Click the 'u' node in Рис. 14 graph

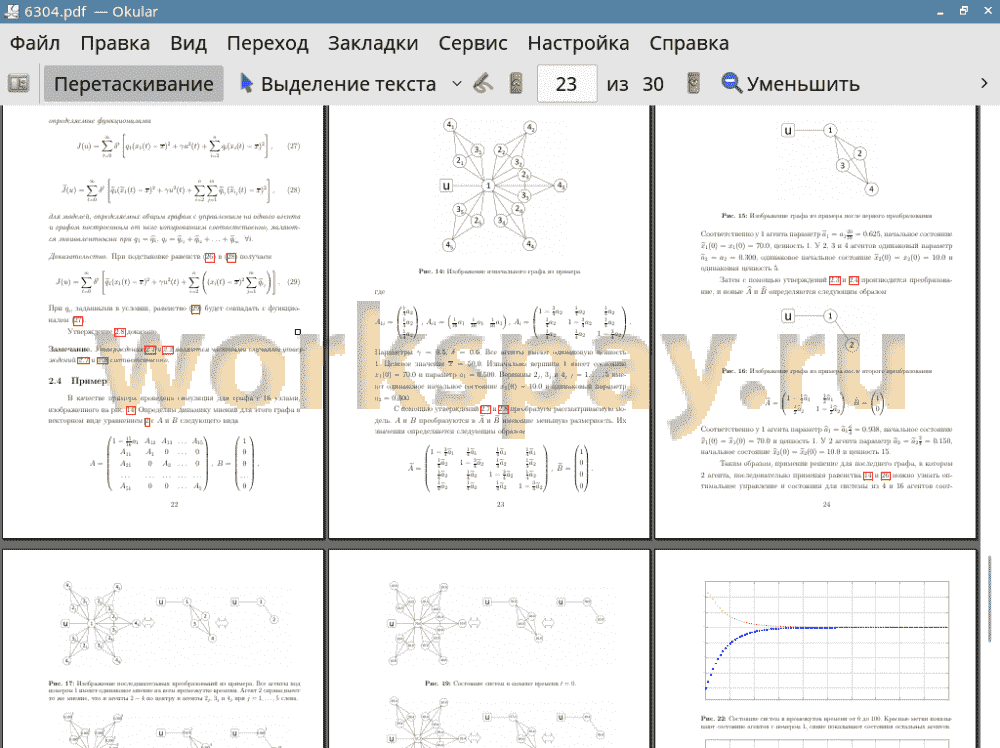click(x=446, y=186)
